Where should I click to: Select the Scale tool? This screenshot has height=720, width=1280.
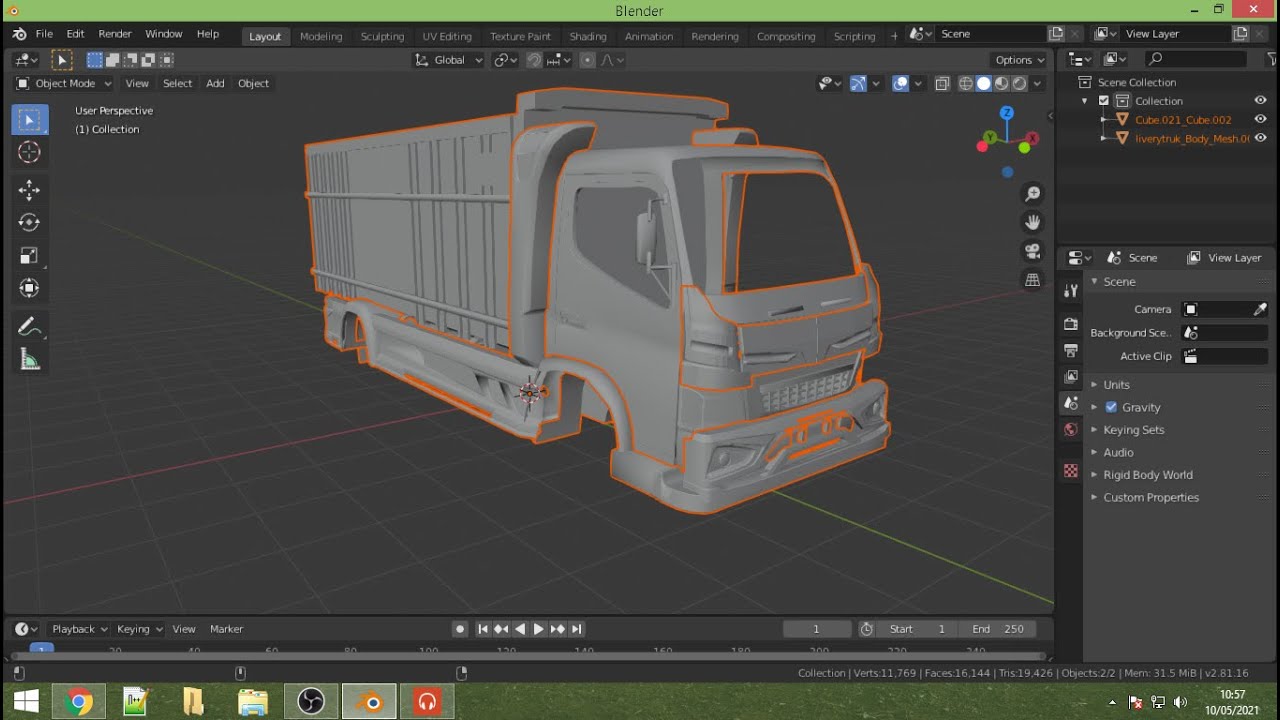coord(29,255)
